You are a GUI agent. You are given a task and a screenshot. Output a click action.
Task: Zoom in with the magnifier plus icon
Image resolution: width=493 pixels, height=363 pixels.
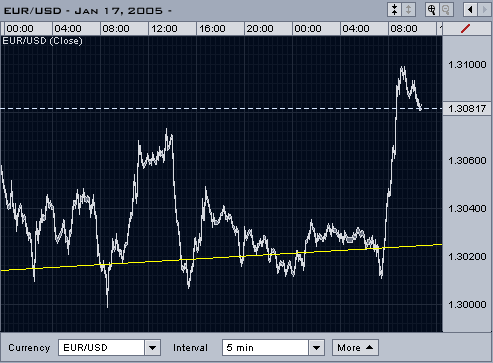click(x=432, y=10)
